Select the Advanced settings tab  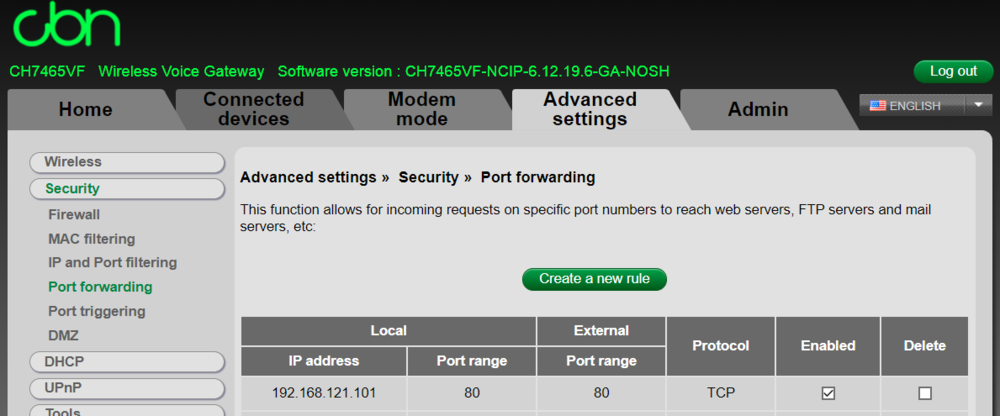tap(590, 109)
